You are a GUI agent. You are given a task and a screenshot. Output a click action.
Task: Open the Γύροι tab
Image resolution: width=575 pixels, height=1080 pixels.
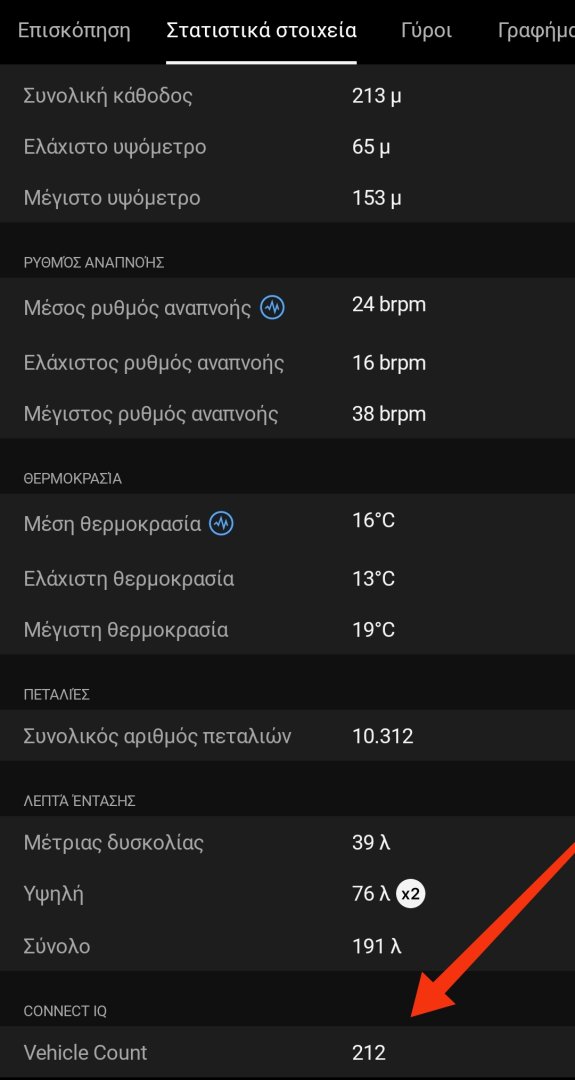click(426, 30)
